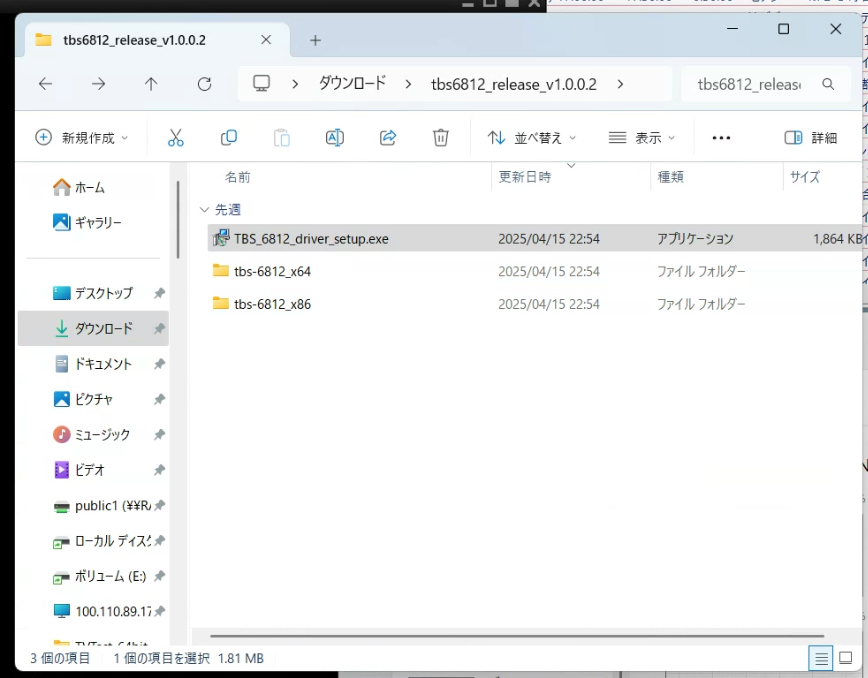Switch to details view using the status bar icon

coord(821,658)
